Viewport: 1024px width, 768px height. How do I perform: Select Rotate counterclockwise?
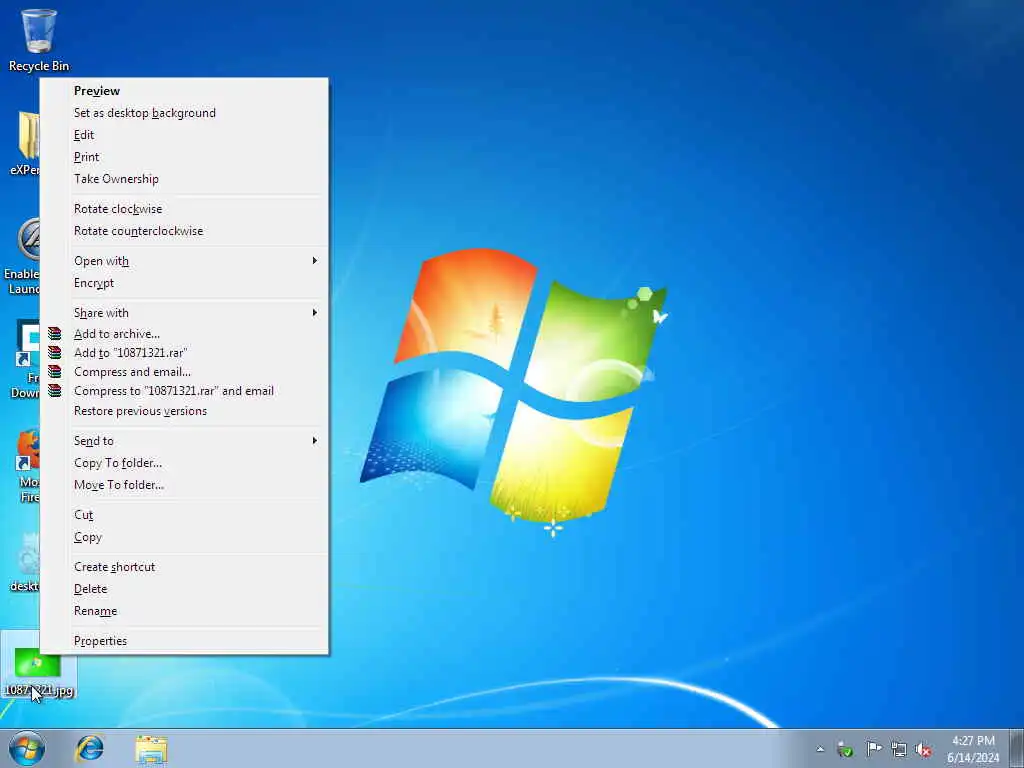(x=184, y=231)
